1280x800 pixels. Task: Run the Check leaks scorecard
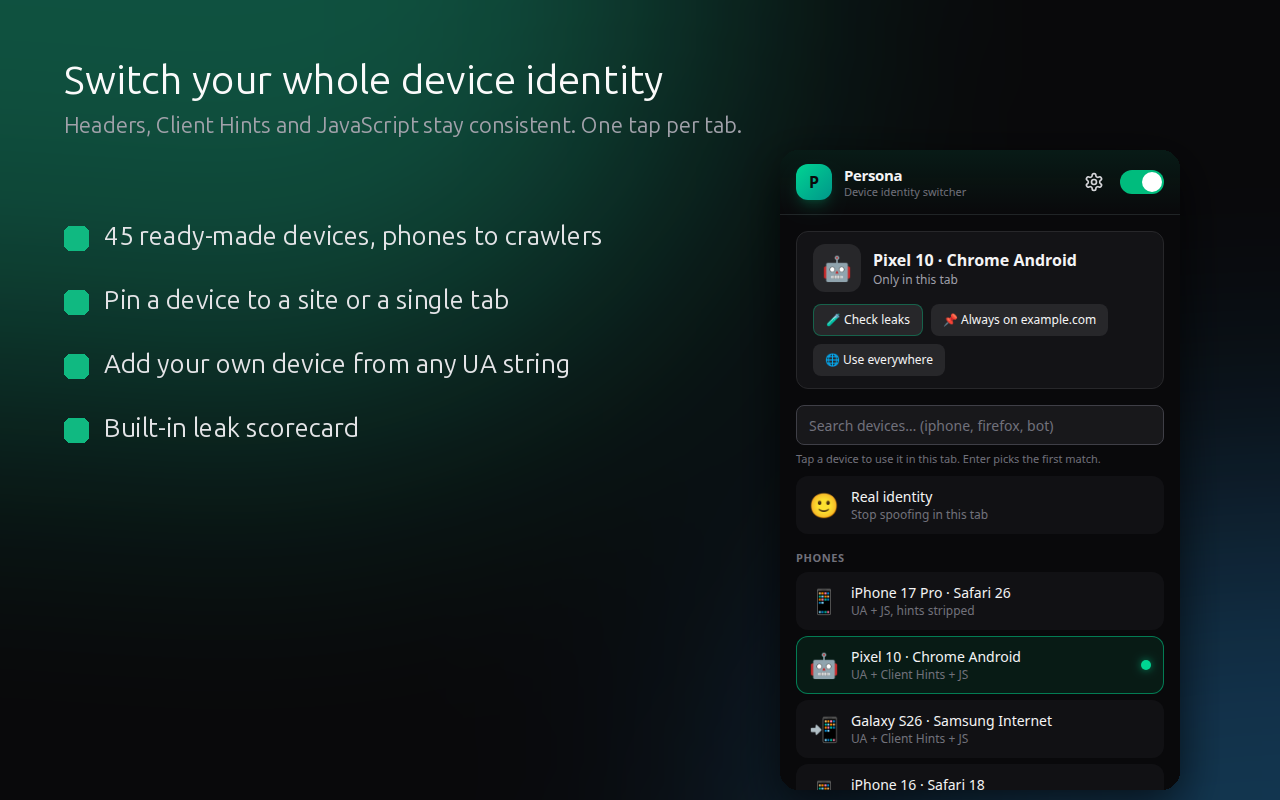tap(868, 320)
